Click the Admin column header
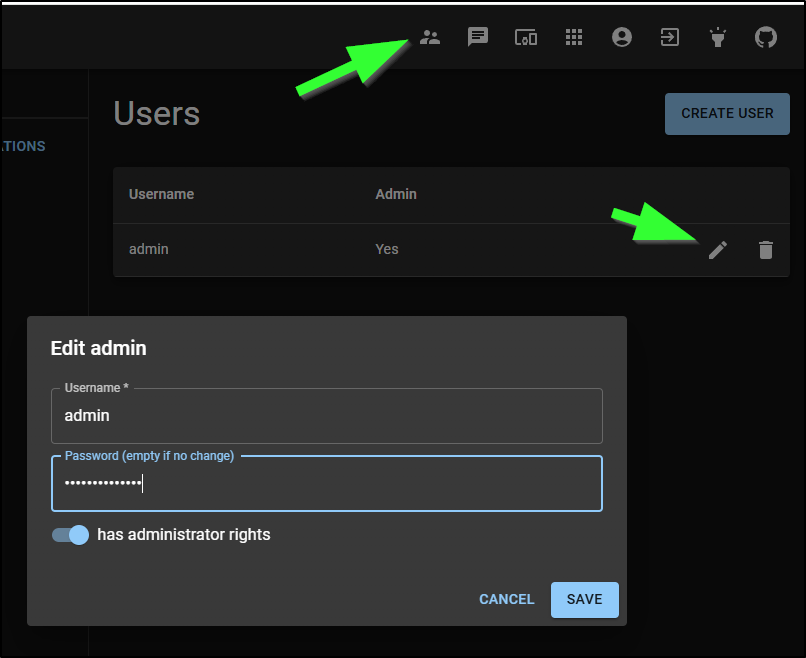This screenshot has height=658, width=806. point(396,194)
